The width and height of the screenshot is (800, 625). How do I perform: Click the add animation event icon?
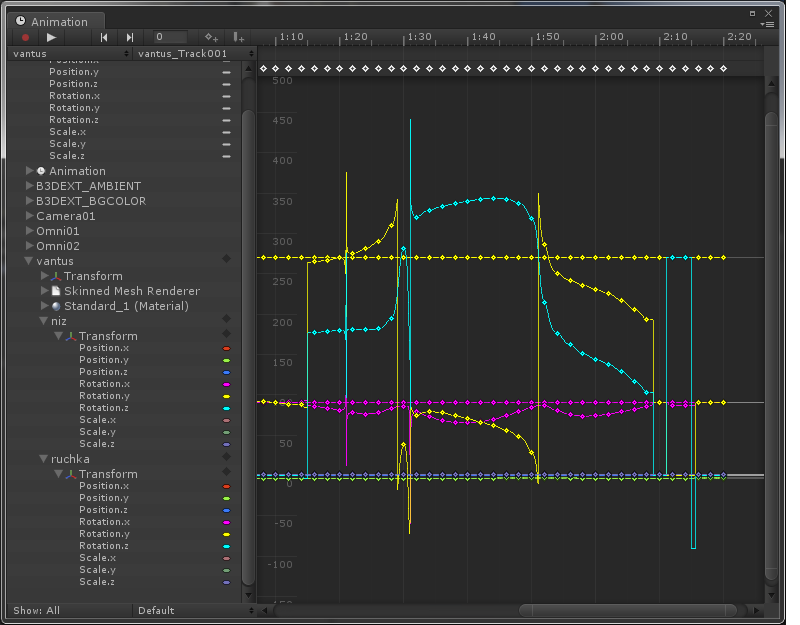[x=239, y=37]
